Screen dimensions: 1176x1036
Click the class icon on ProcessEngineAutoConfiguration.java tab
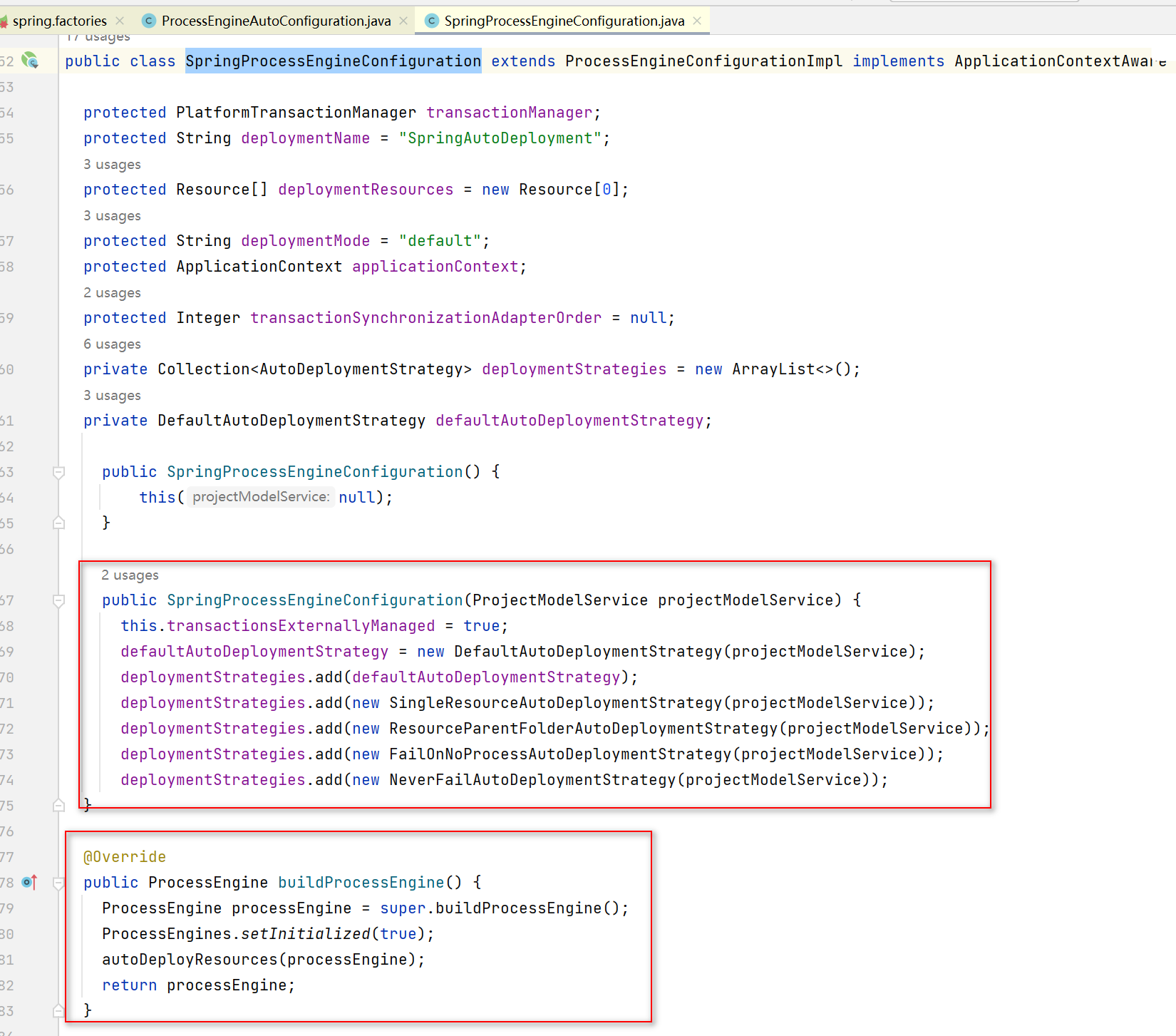point(149,21)
